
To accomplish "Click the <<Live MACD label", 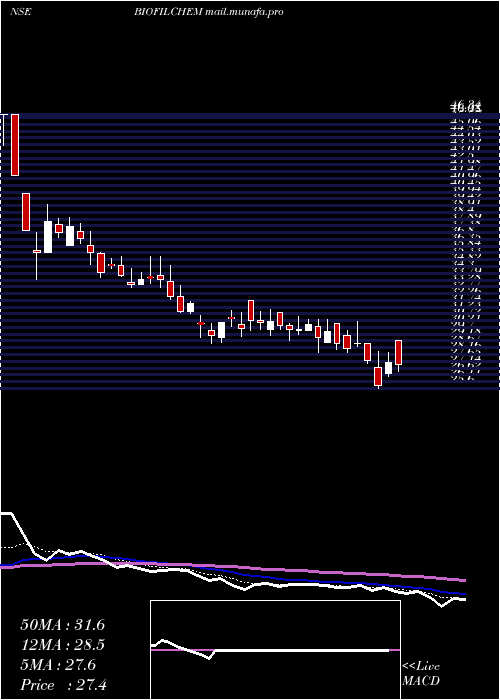I will 421,674.
